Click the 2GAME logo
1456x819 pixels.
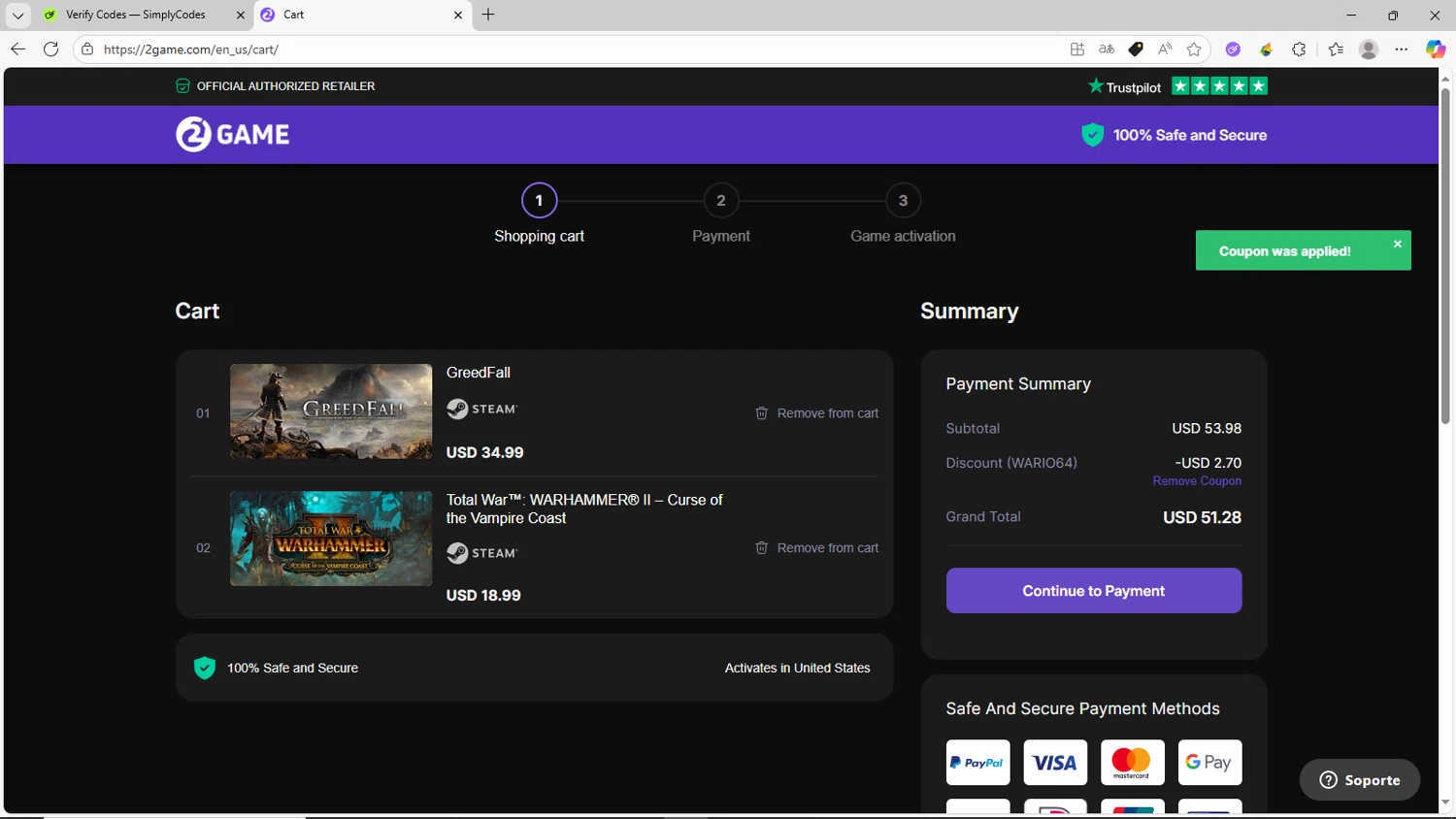tap(232, 134)
